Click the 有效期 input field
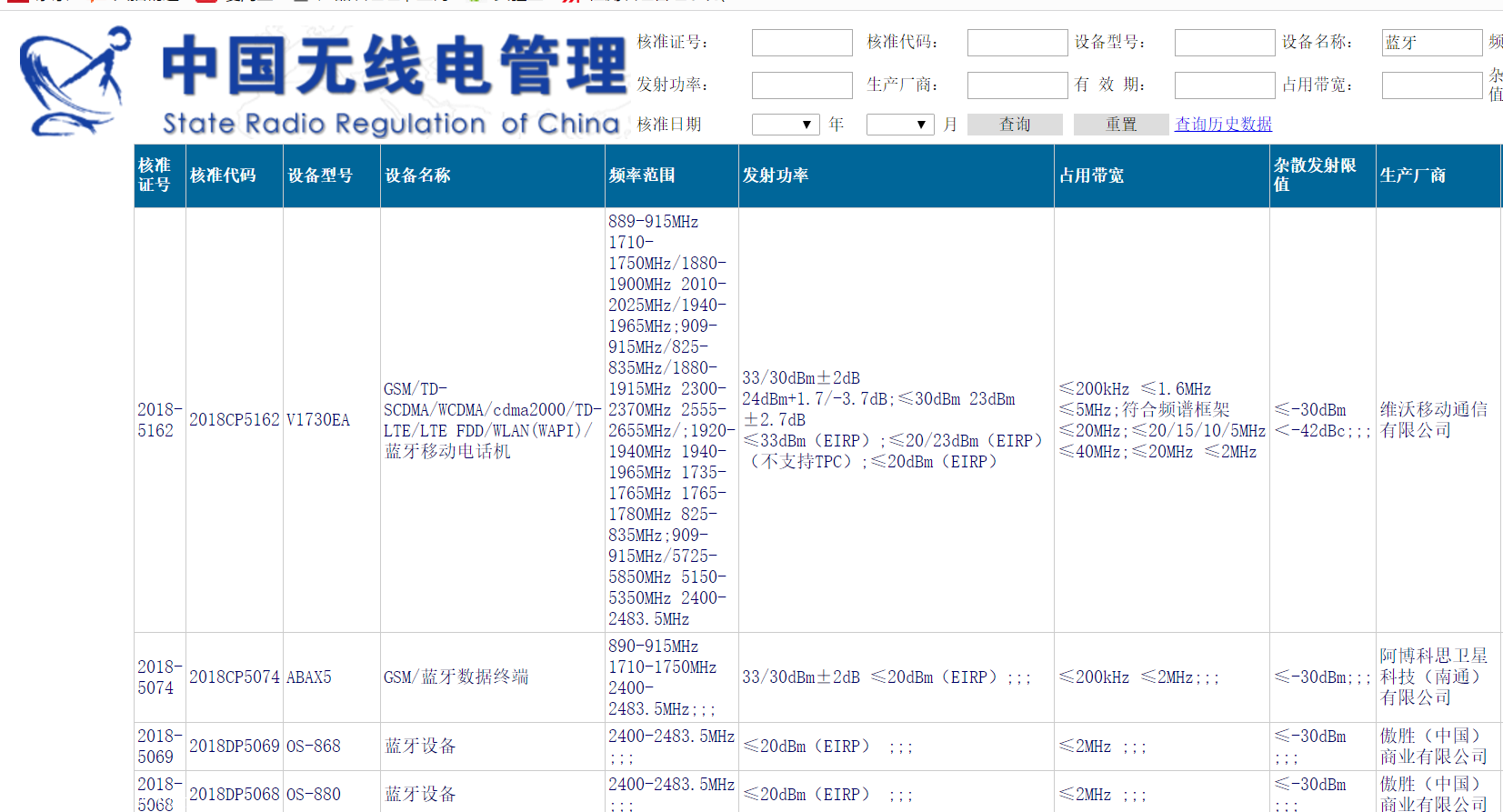This screenshot has height=812, width=1503. tap(1225, 85)
